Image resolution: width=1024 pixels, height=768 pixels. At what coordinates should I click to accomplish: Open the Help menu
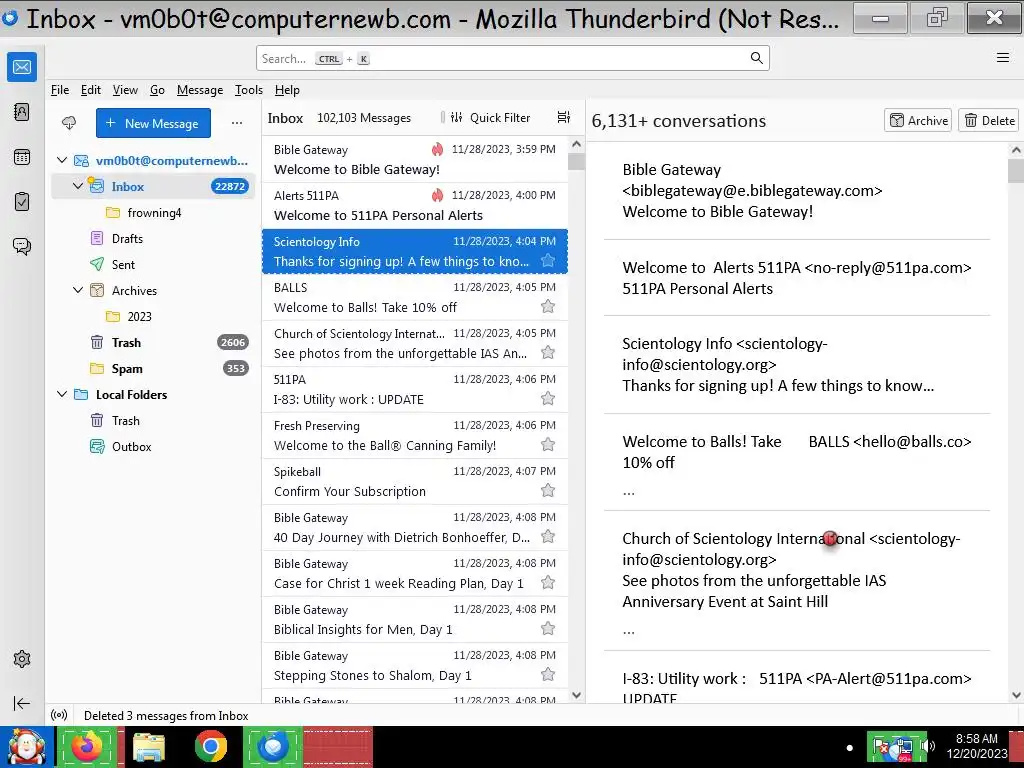click(287, 90)
